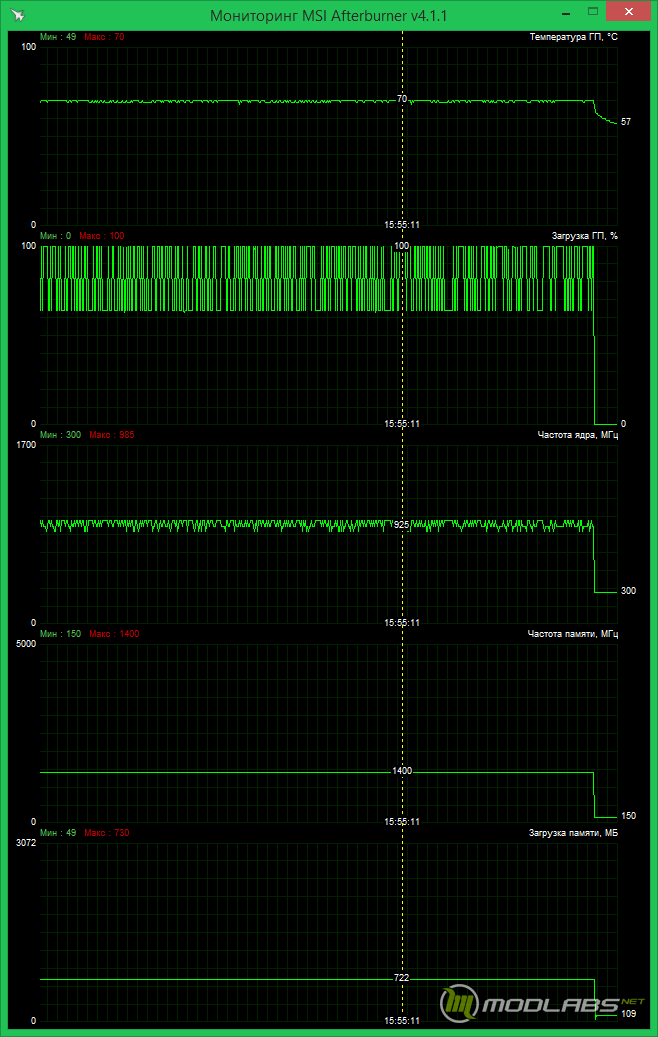Click timestamp 15:55:11 under the temperature graph
Image resolution: width=658 pixels, height=1037 pixels.
[402, 225]
